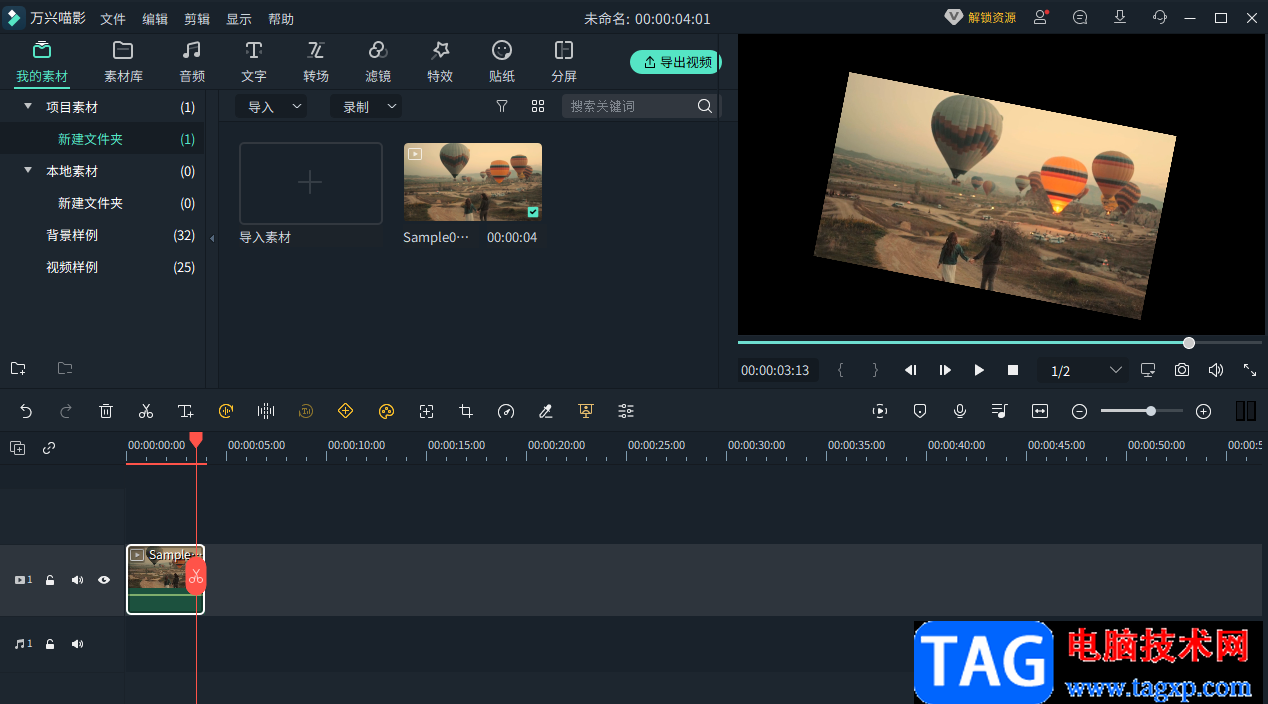Screen dimensions: 1268x704
Task: Select the pen/color picker tool icon
Action: (x=546, y=411)
